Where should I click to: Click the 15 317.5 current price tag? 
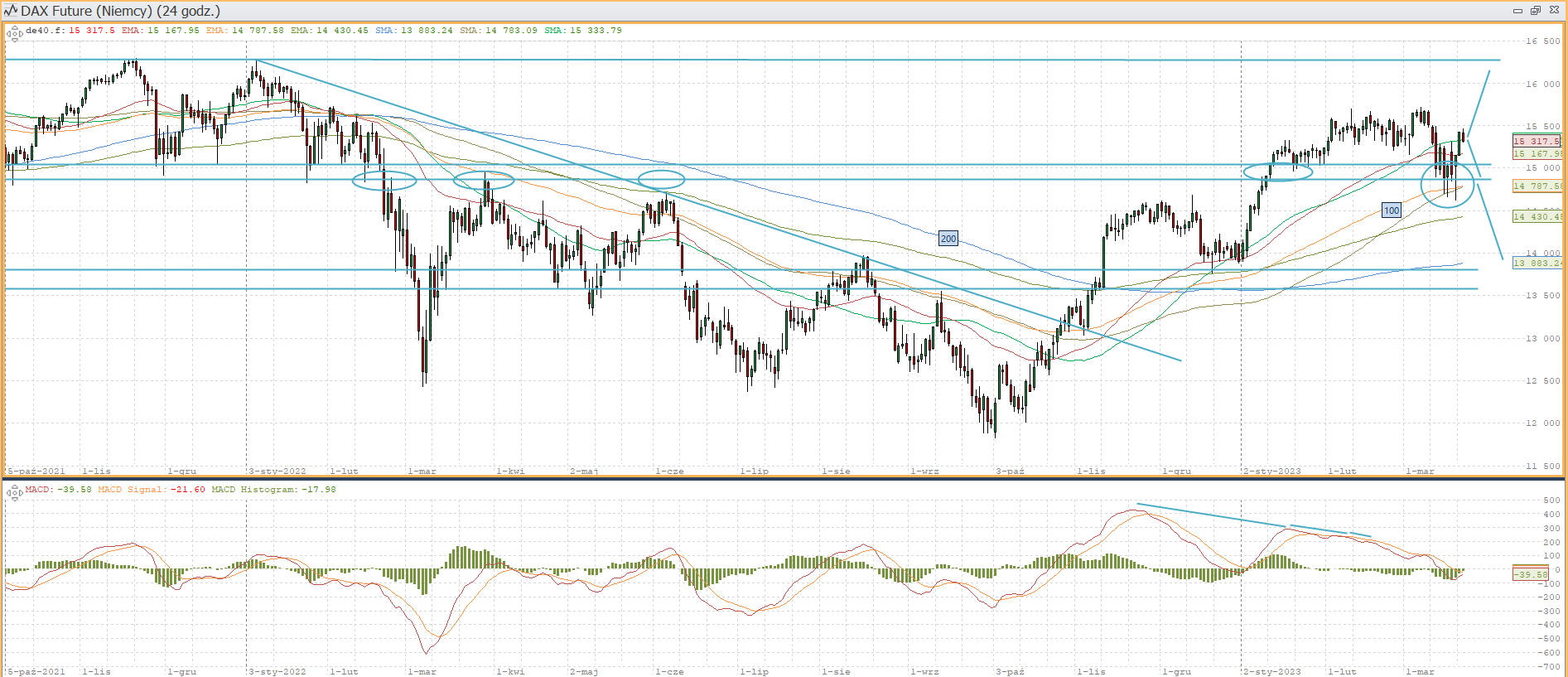click(1537, 142)
